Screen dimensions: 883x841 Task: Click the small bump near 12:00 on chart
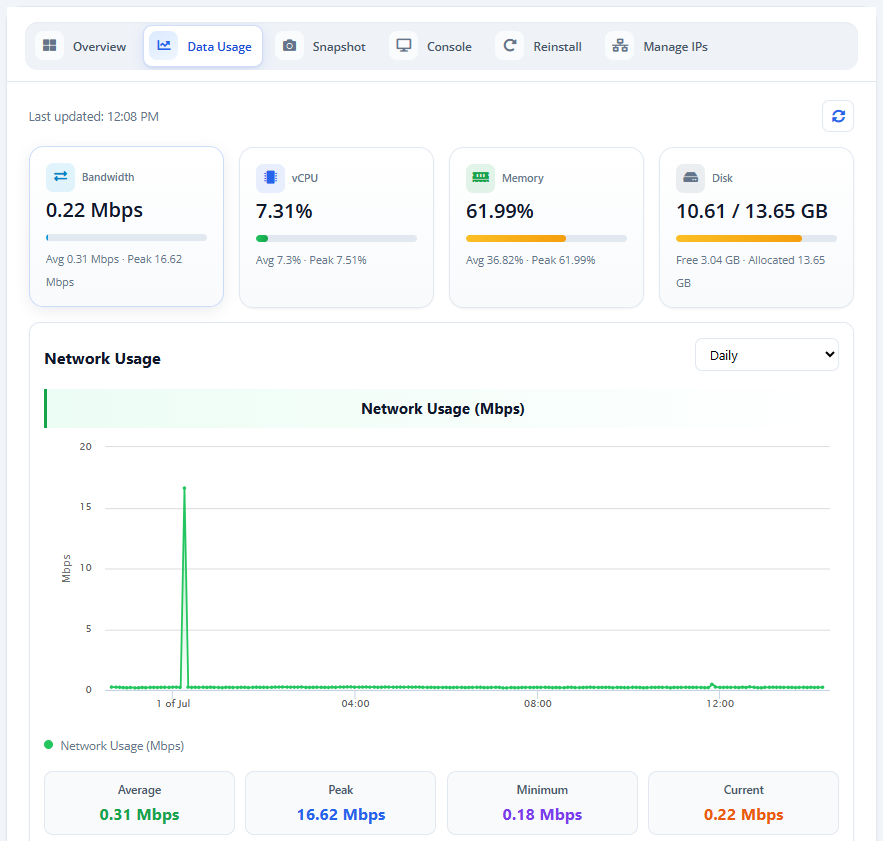tap(712, 684)
